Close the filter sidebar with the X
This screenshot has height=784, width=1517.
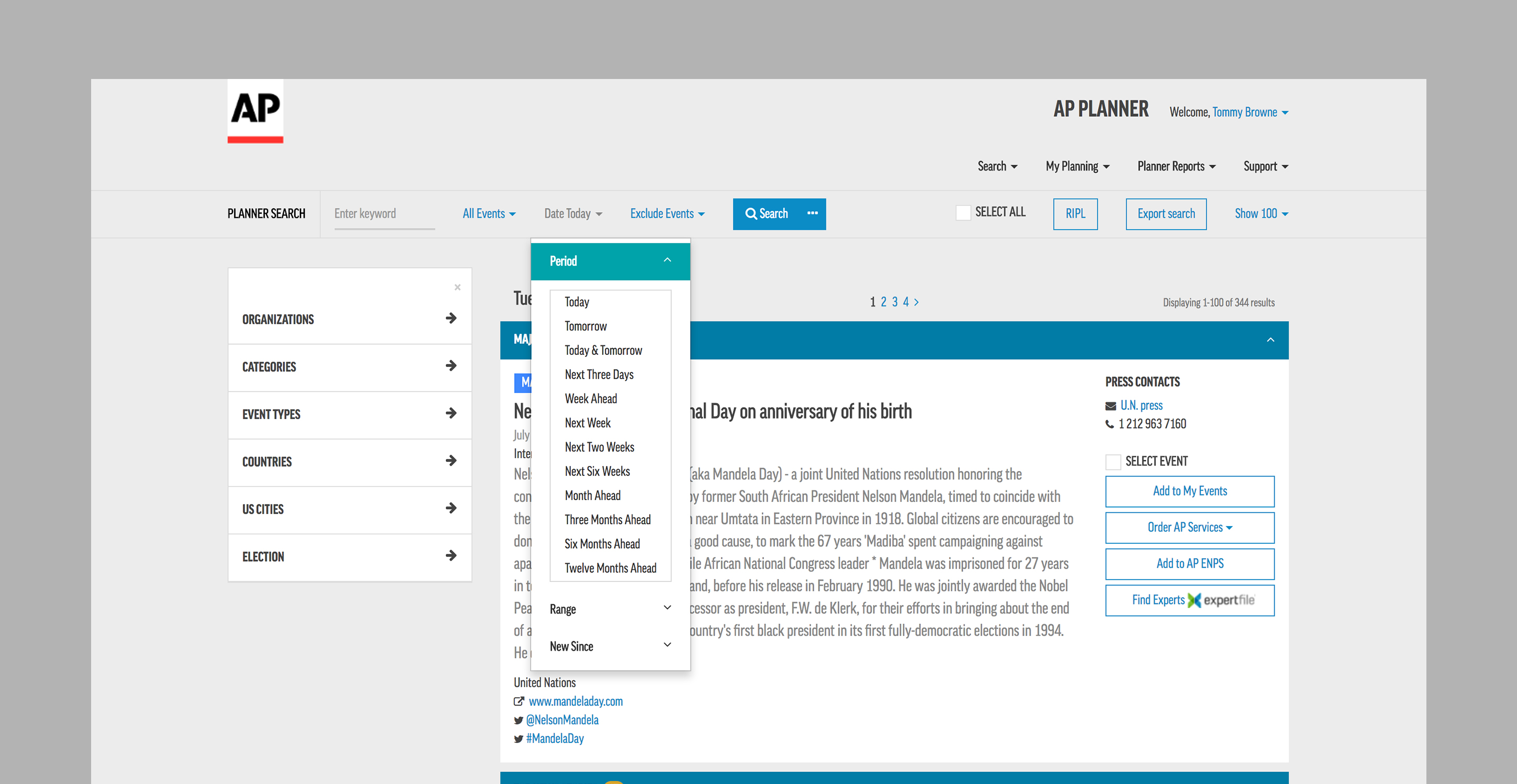pos(458,287)
